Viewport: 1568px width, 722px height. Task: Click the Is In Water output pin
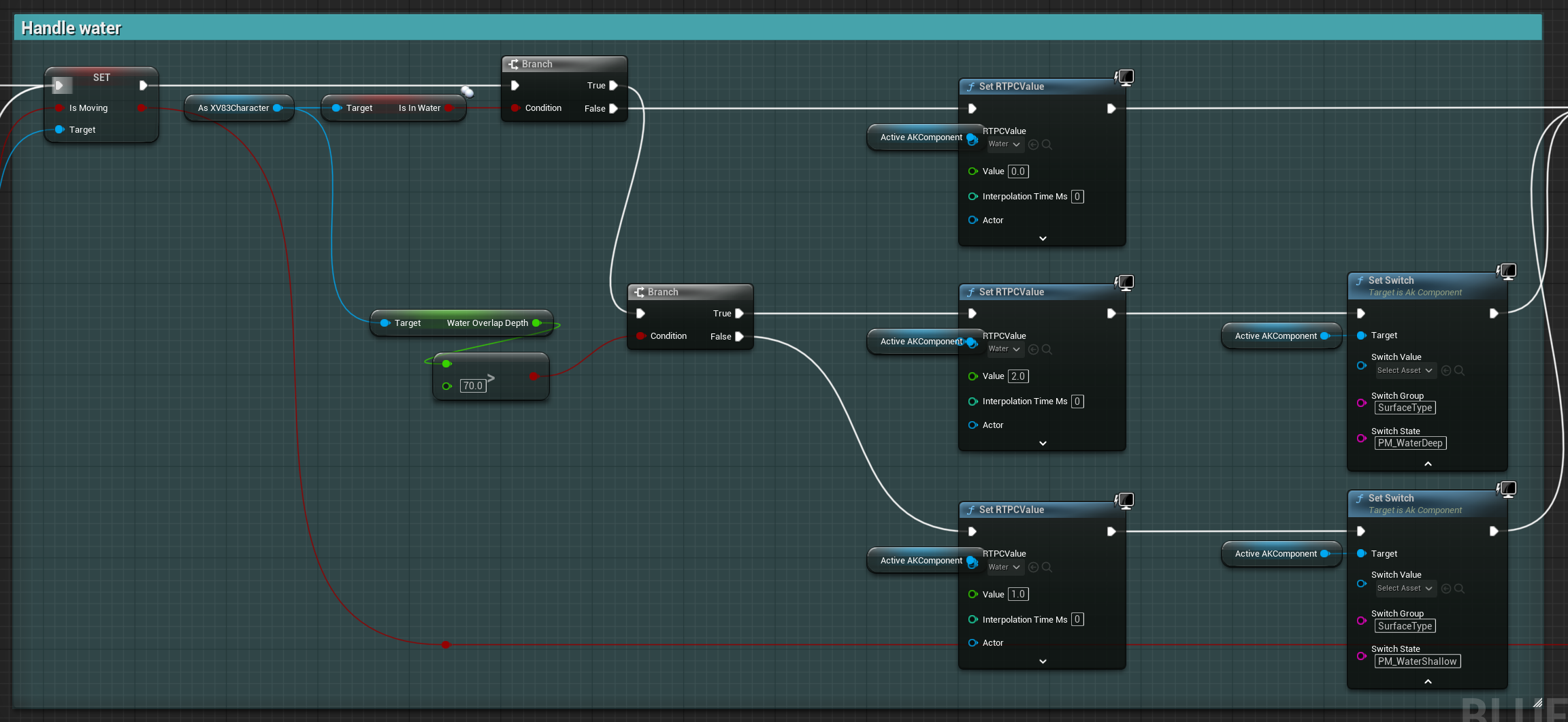(449, 108)
